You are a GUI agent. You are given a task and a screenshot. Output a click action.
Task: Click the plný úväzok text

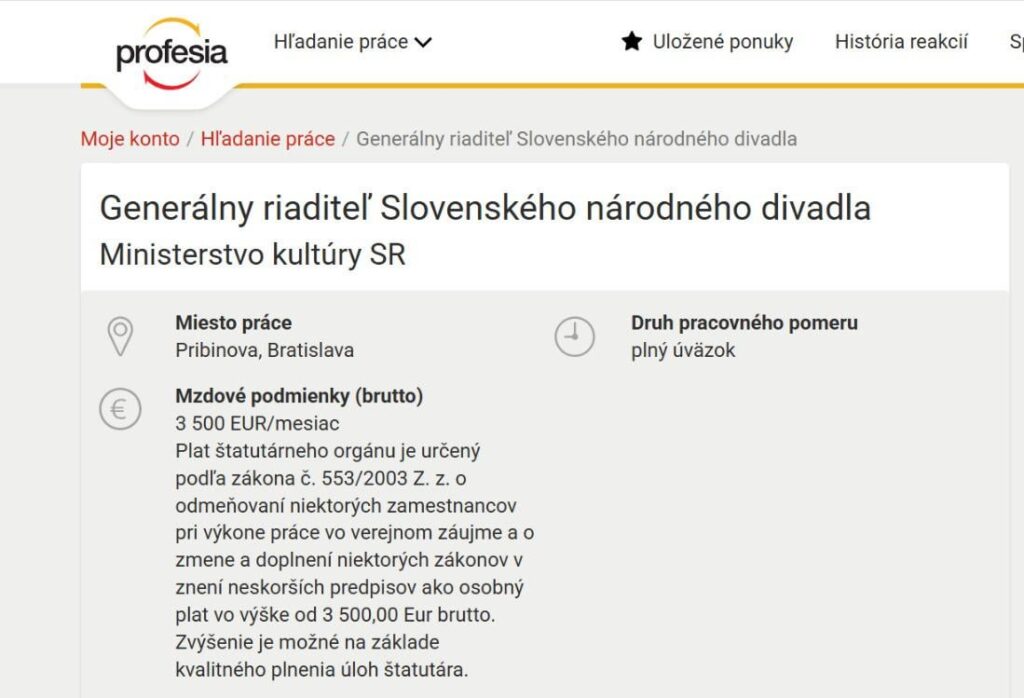point(683,351)
